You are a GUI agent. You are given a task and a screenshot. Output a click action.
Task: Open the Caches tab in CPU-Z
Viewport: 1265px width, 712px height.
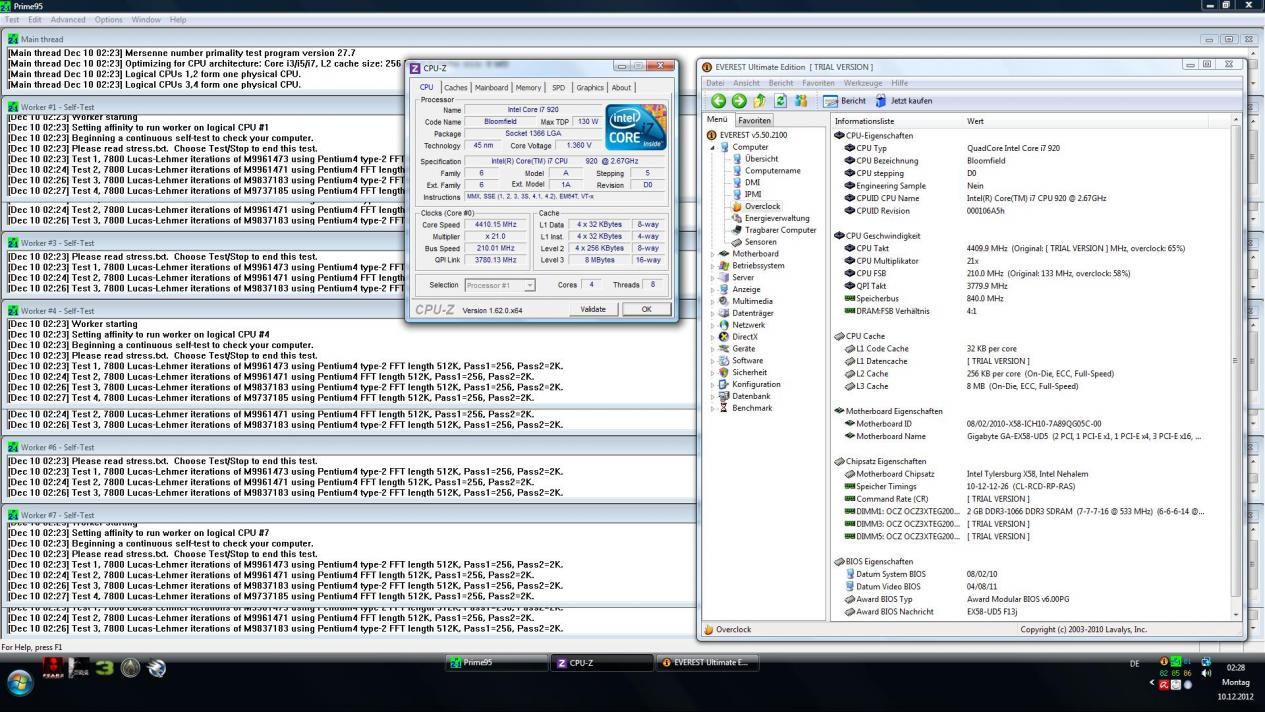(456, 88)
